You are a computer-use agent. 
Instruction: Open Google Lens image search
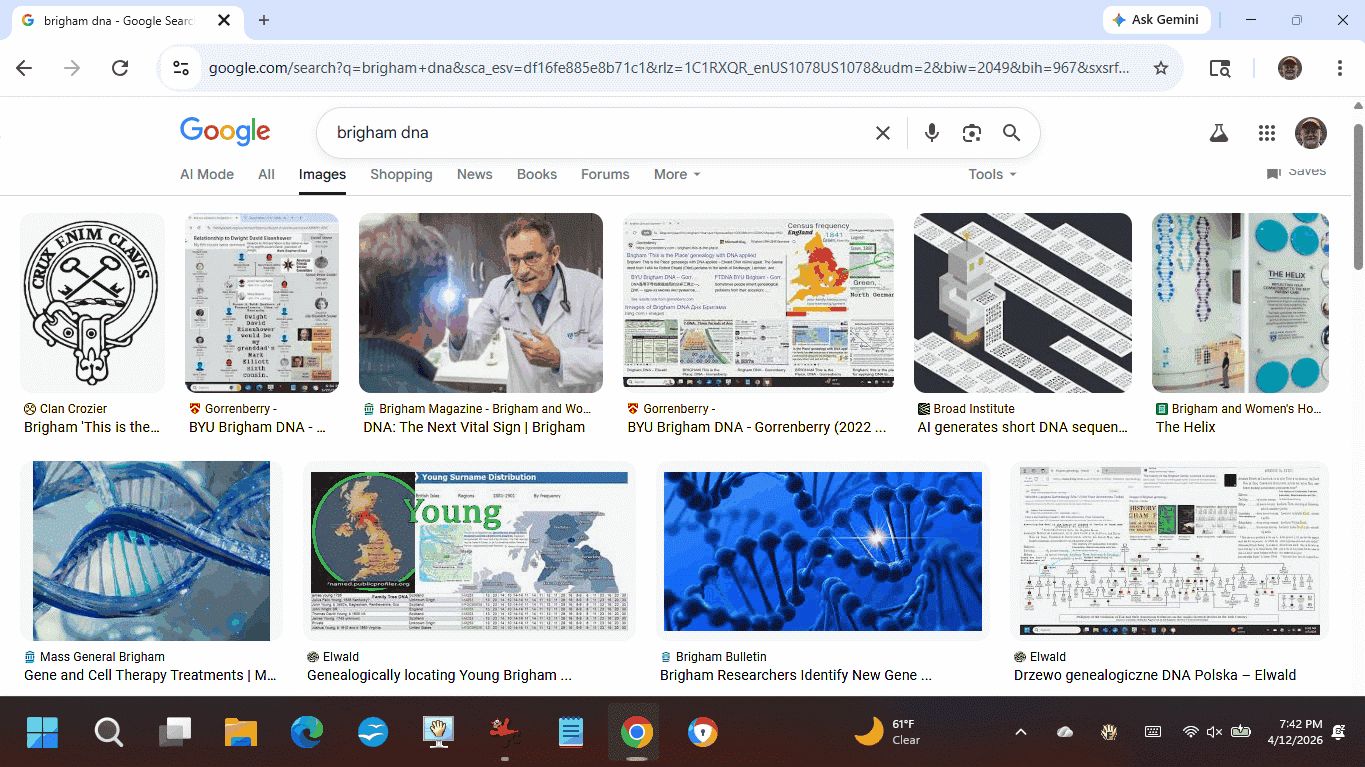[x=971, y=133]
